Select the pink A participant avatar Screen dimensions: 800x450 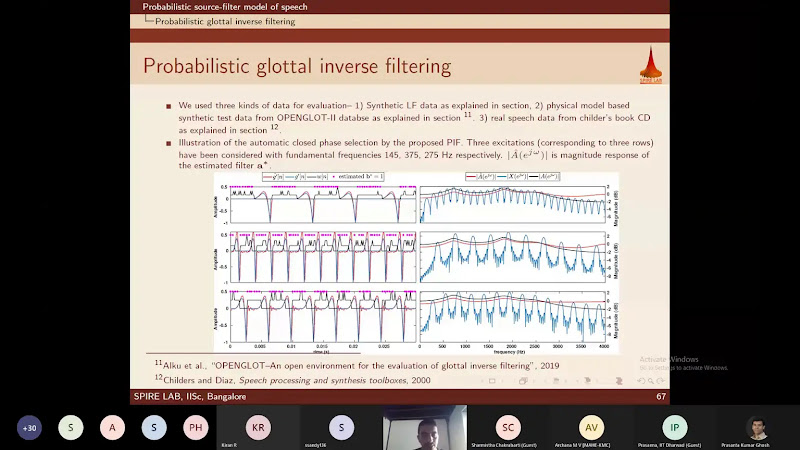click(112, 428)
